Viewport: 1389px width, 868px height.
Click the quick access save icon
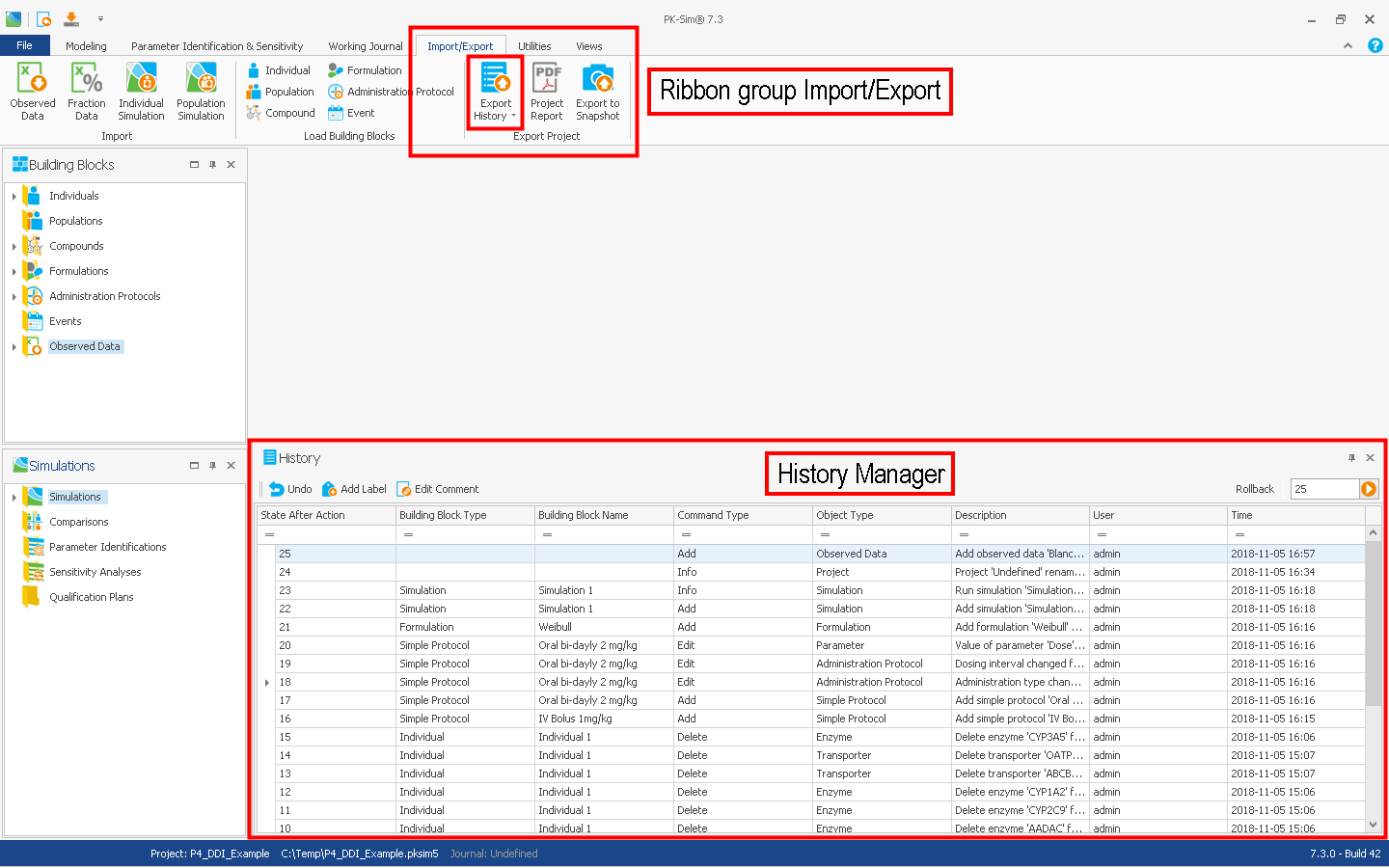click(71, 18)
